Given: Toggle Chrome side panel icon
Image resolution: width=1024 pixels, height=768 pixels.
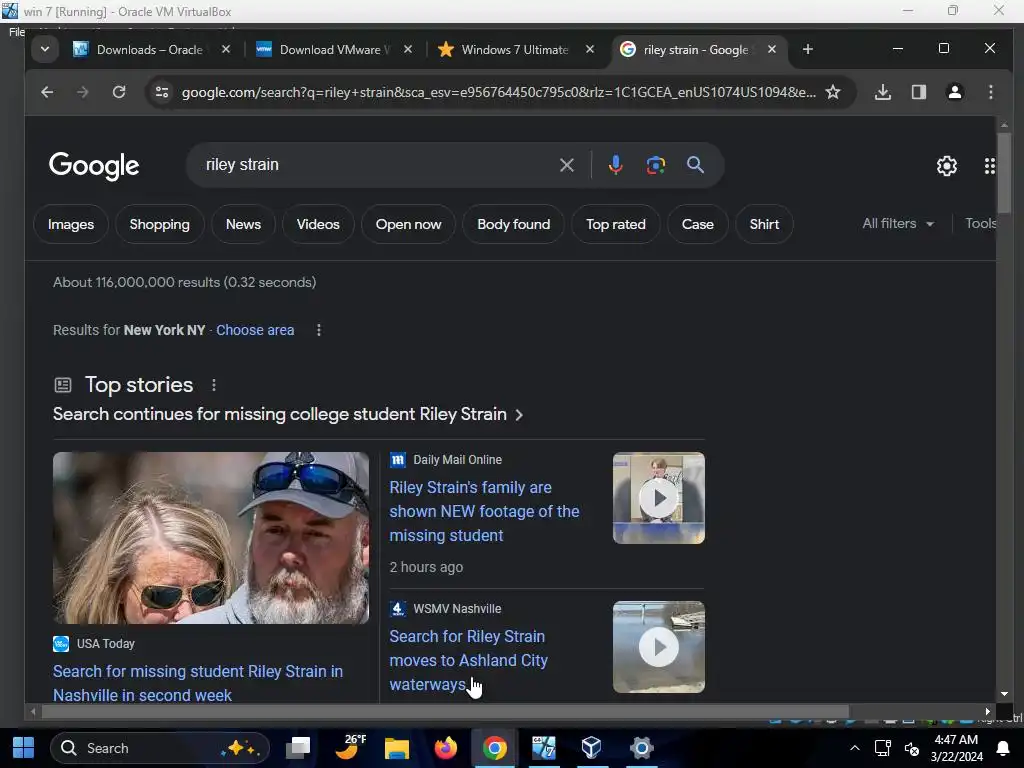Looking at the screenshot, I should point(919,92).
